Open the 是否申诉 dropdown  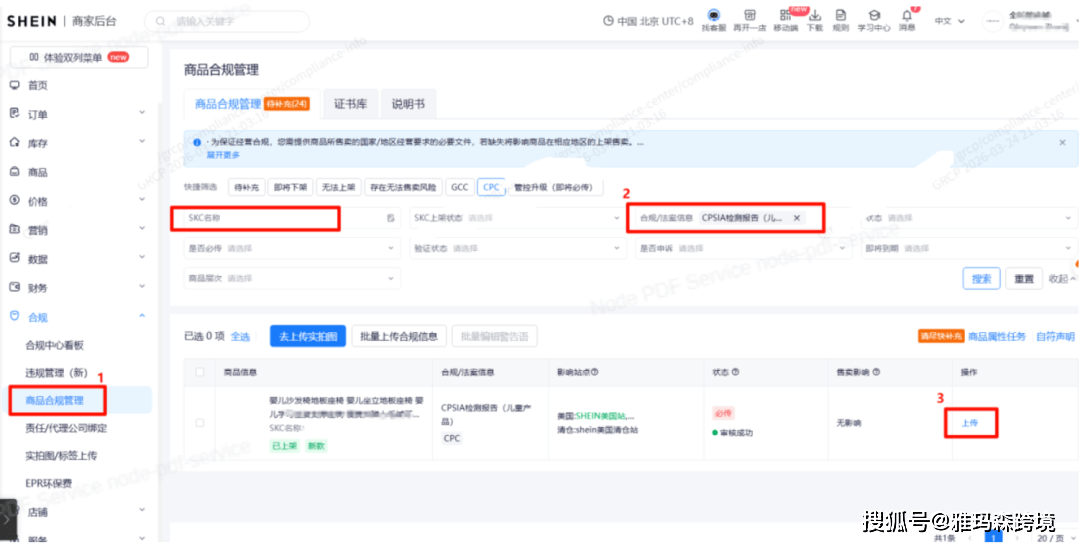point(743,248)
